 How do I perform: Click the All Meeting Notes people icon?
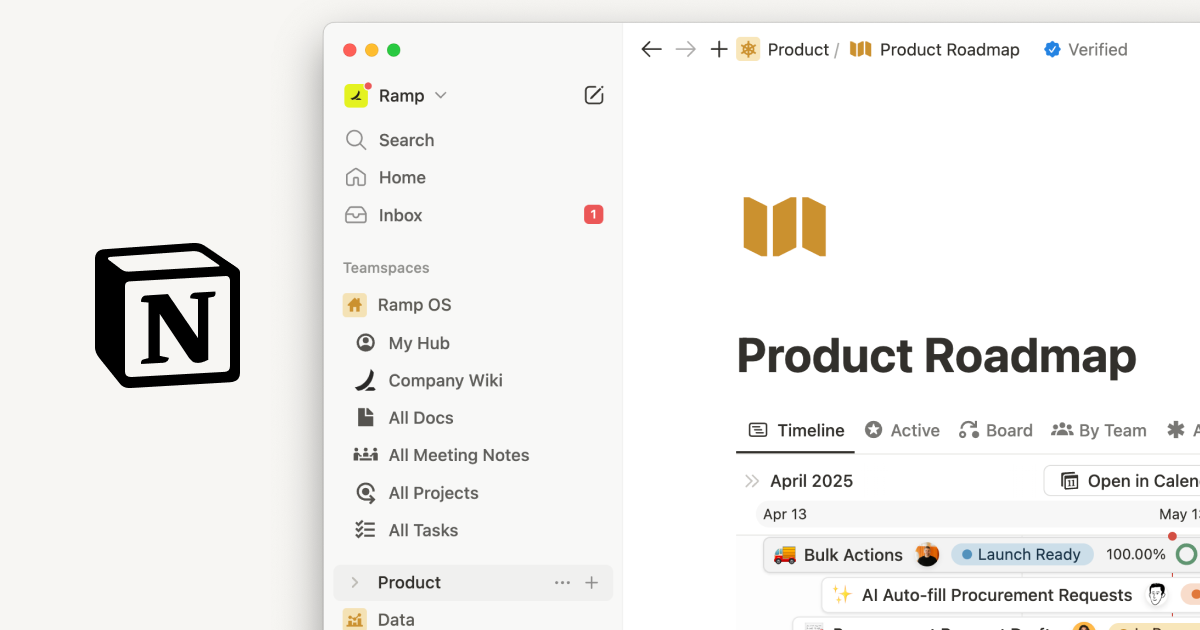366,455
